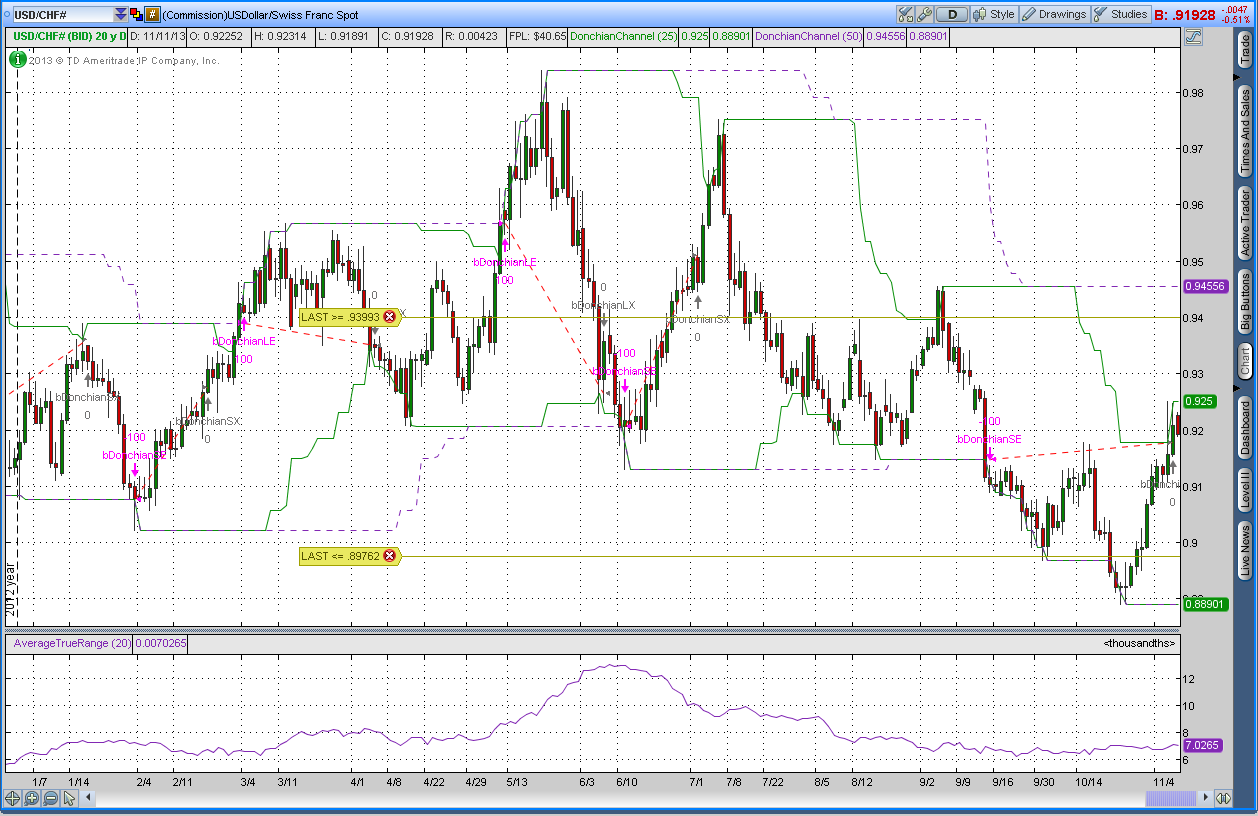Toggle the orange # symbol button

152,15
